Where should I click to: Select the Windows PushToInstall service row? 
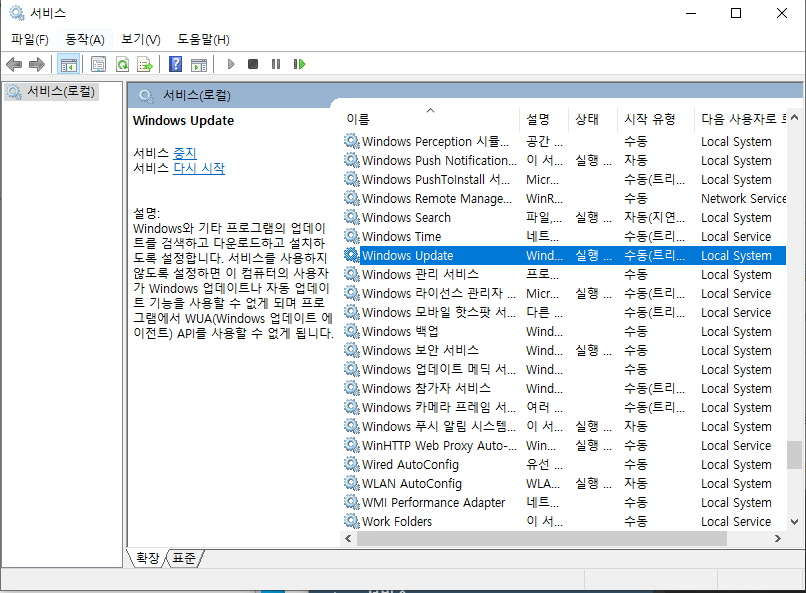tap(564, 179)
